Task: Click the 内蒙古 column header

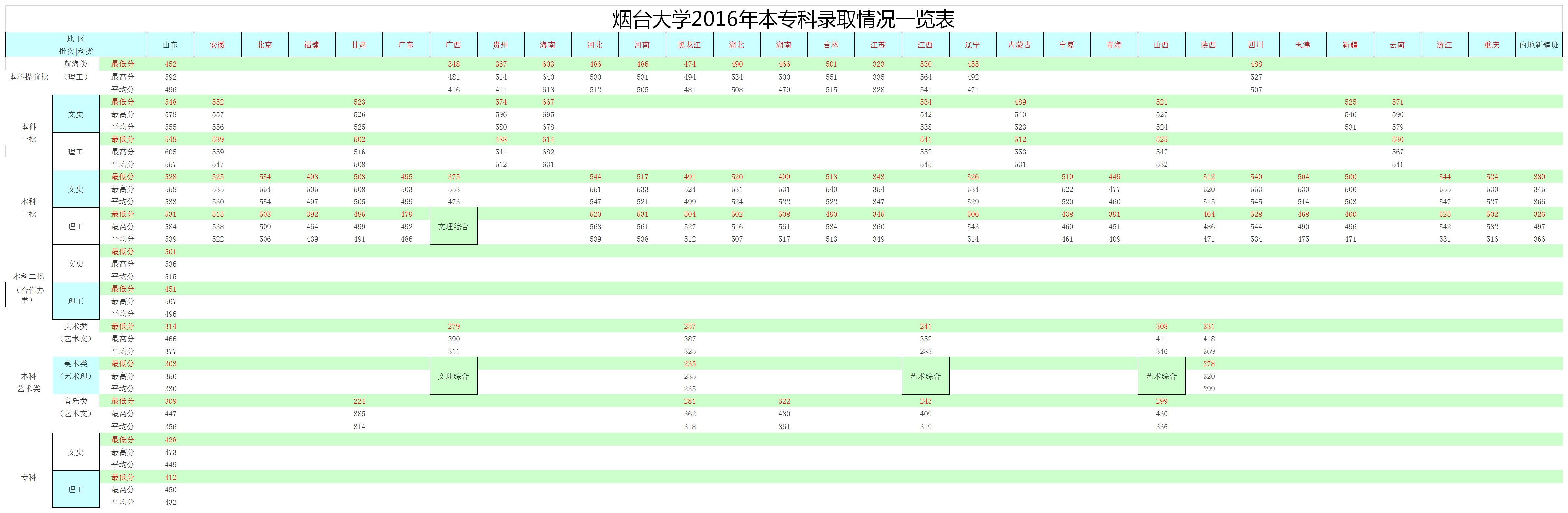Action: (1020, 45)
